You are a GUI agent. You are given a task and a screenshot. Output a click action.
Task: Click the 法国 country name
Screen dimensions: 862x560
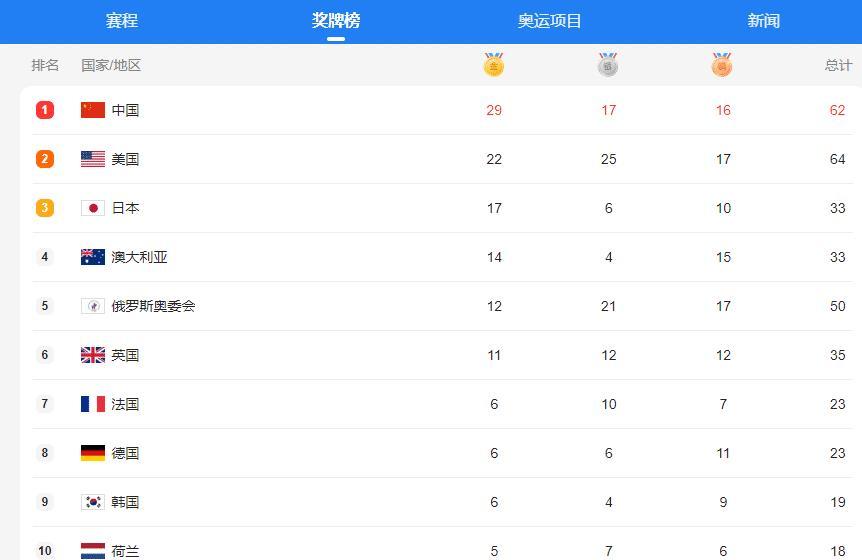click(125, 404)
